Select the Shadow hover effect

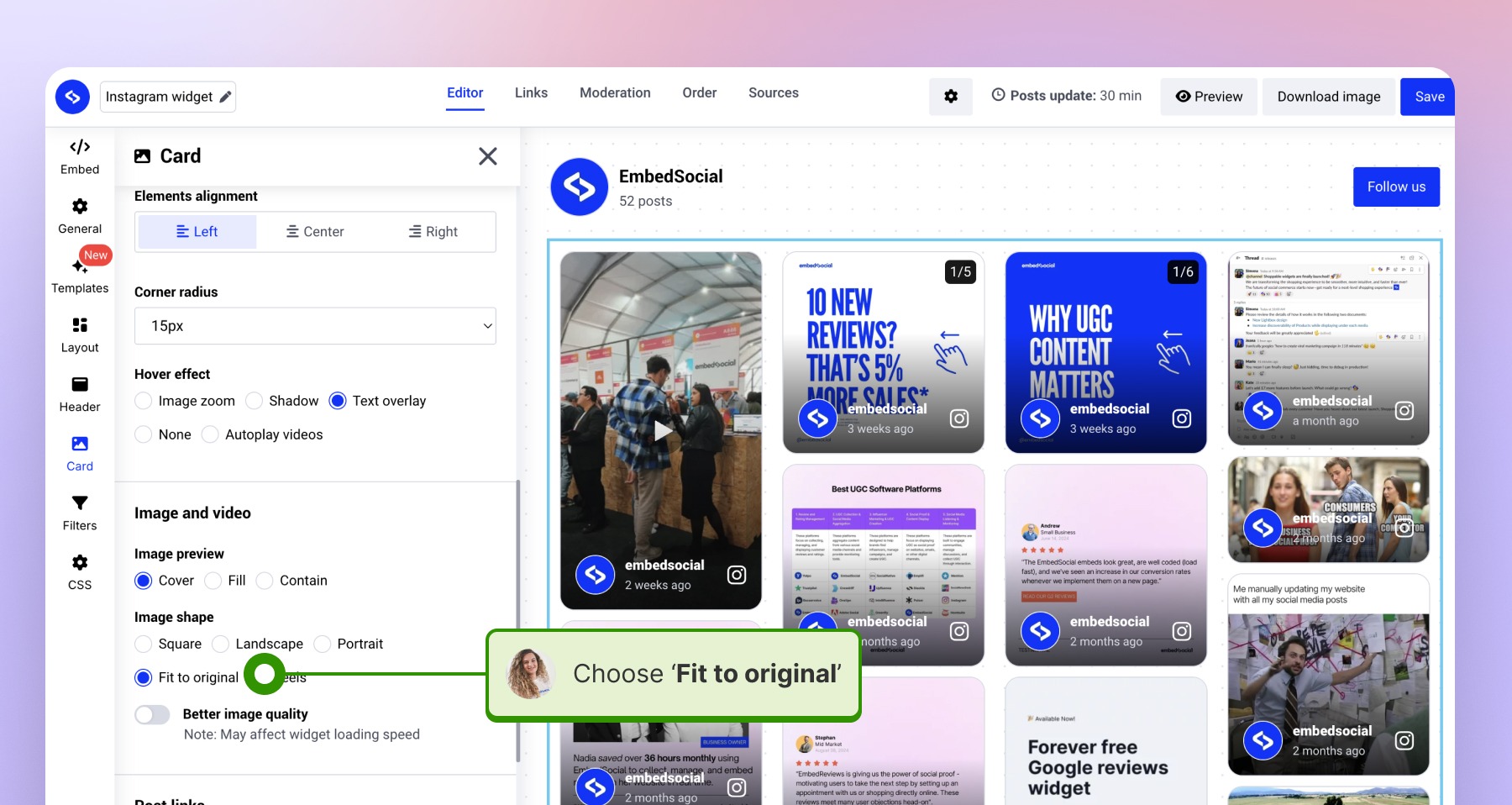[x=255, y=401]
